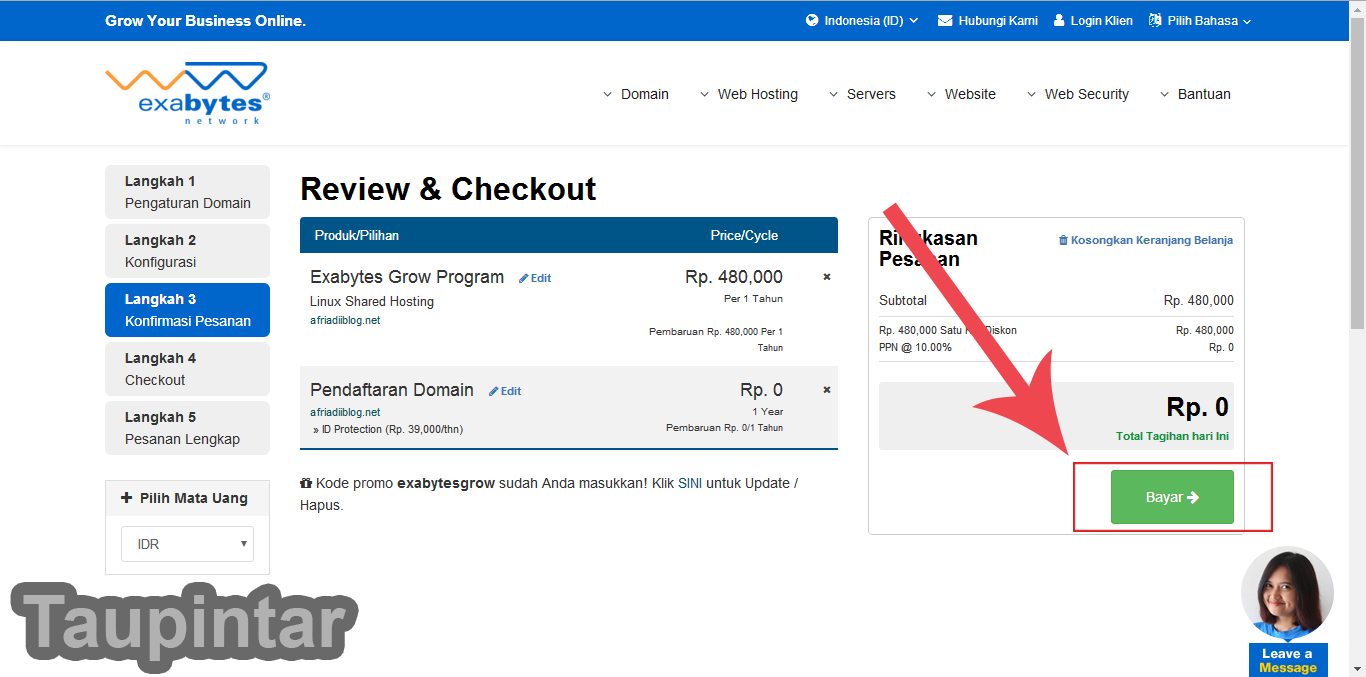Remove Pendaftaran Domain with the x icon
The image size is (1366, 677).
point(827,390)
